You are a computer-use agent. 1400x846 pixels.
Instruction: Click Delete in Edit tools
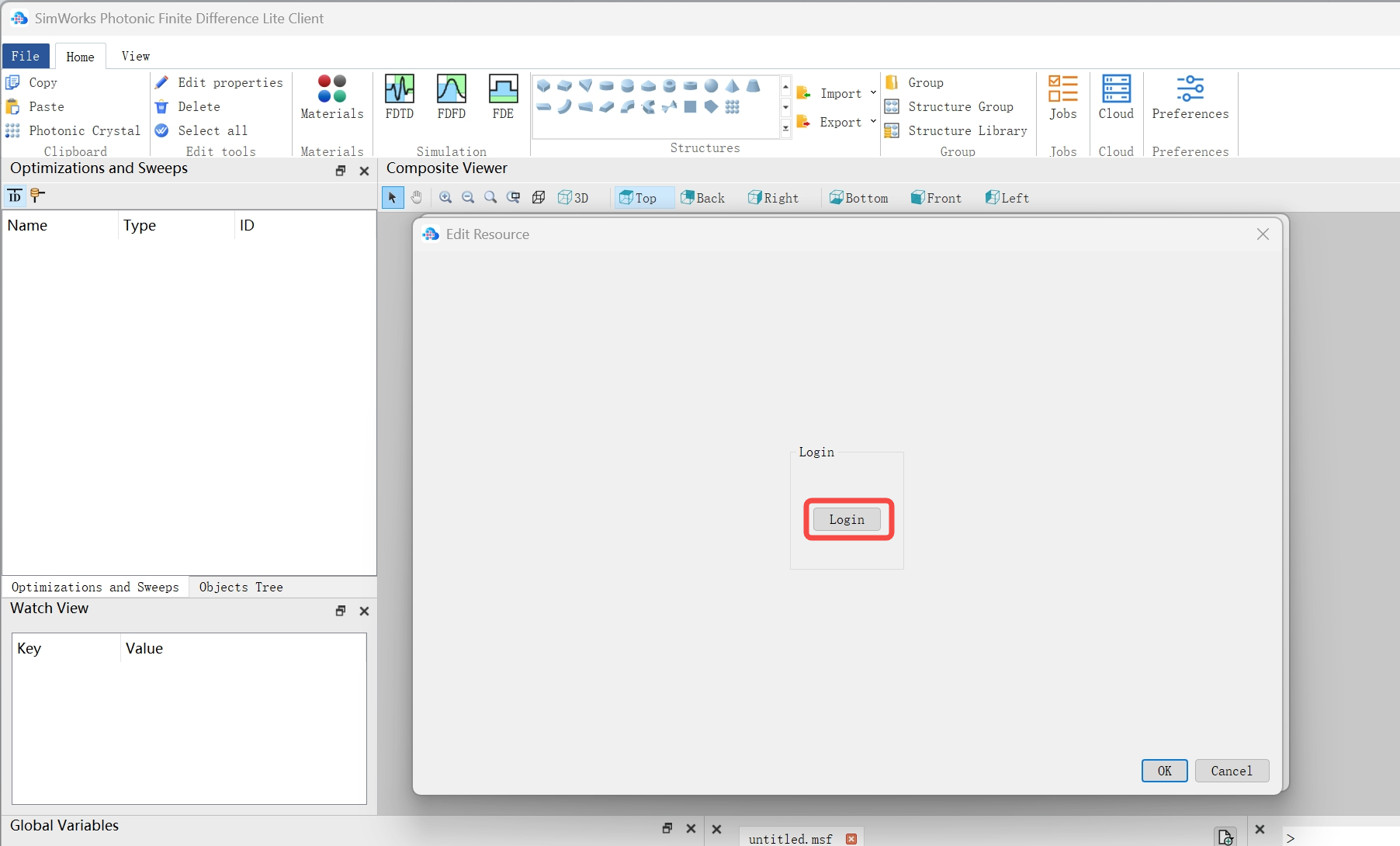coord(188,106)
